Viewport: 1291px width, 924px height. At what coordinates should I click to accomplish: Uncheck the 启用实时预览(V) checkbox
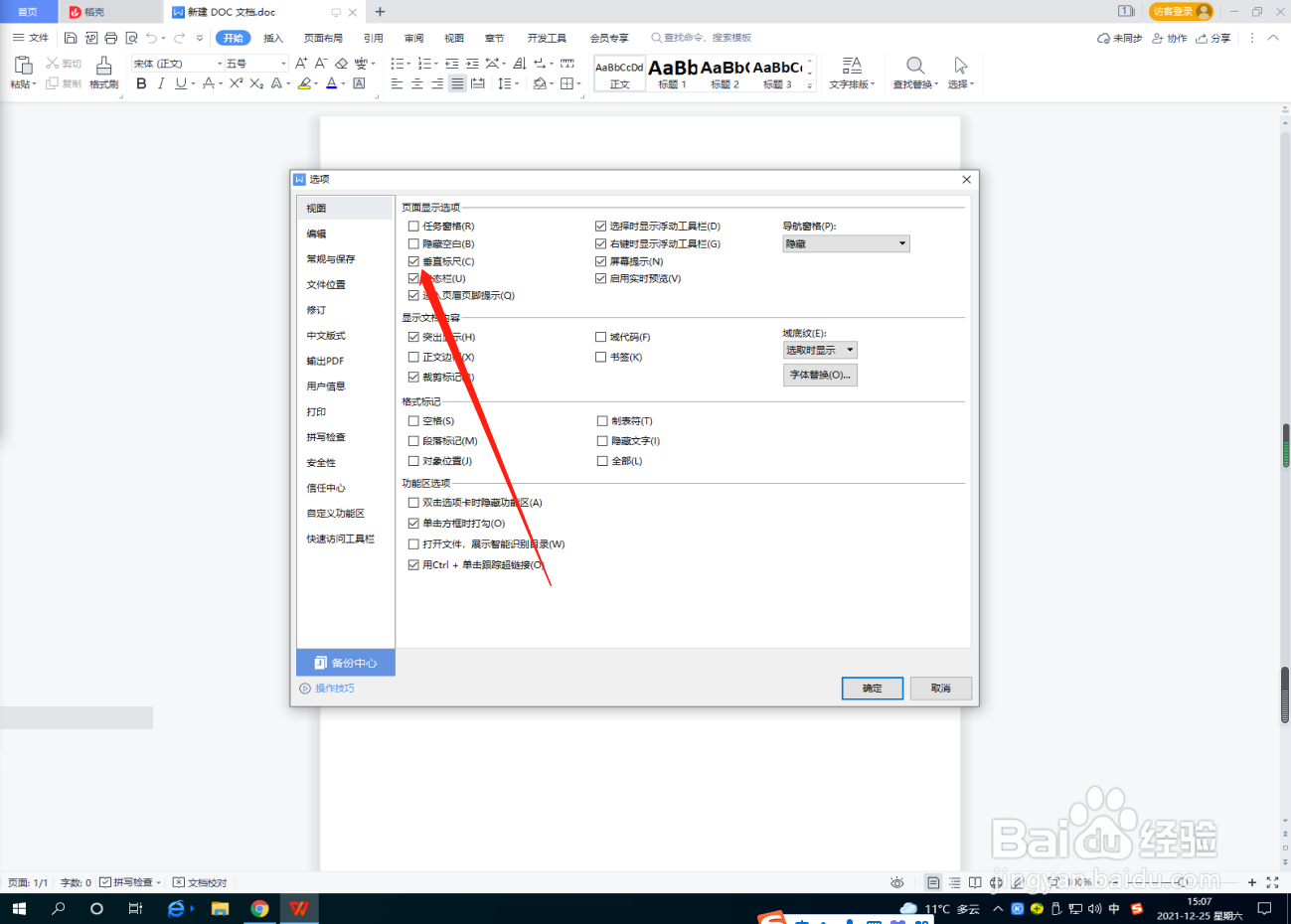[x=600, y=278]
